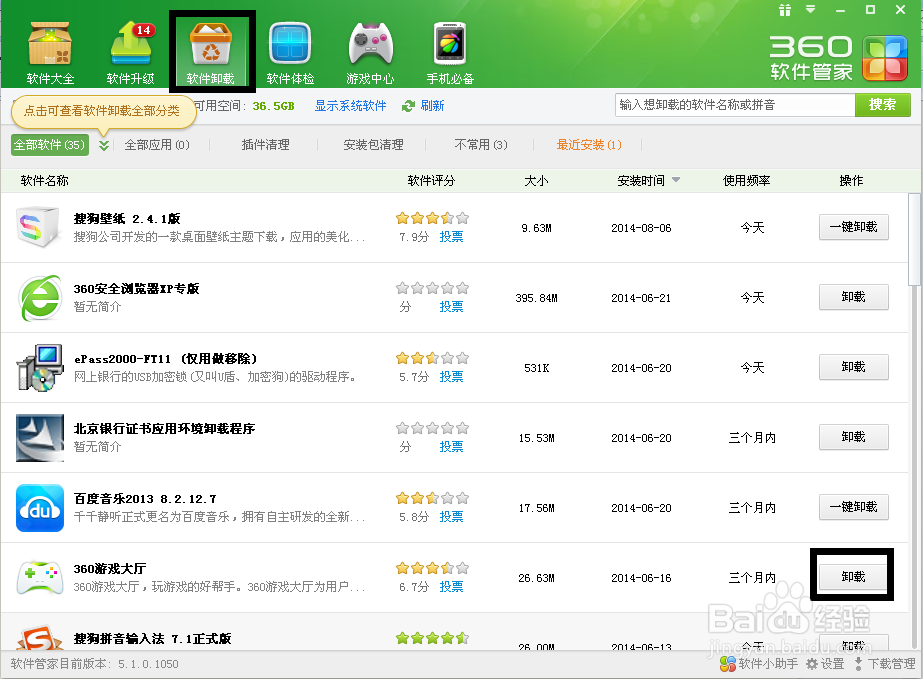Click the 刷新 refresh link text
The image size is (923, 679).
click(x=432, y=106)
